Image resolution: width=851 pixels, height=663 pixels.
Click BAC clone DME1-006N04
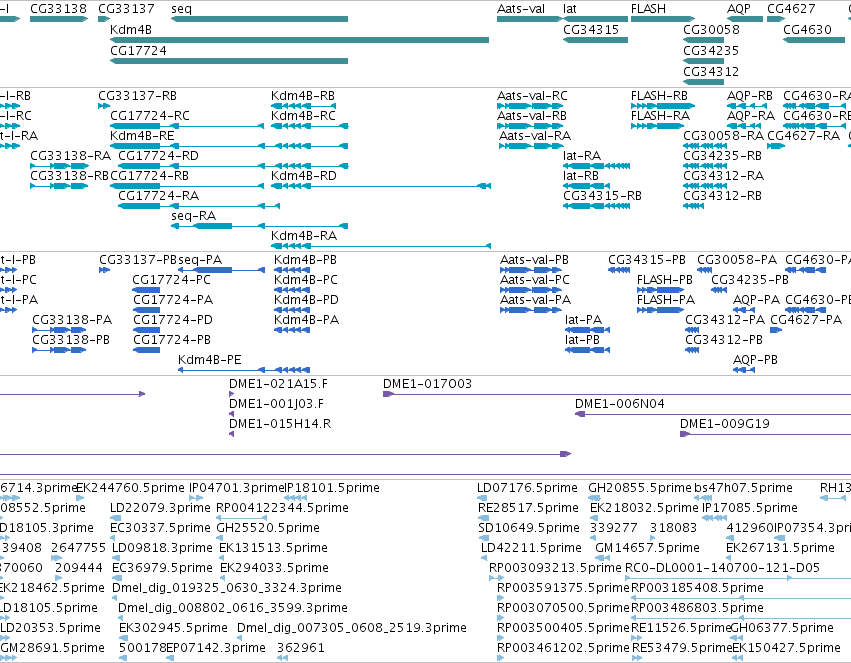click(x=619, y=404)
